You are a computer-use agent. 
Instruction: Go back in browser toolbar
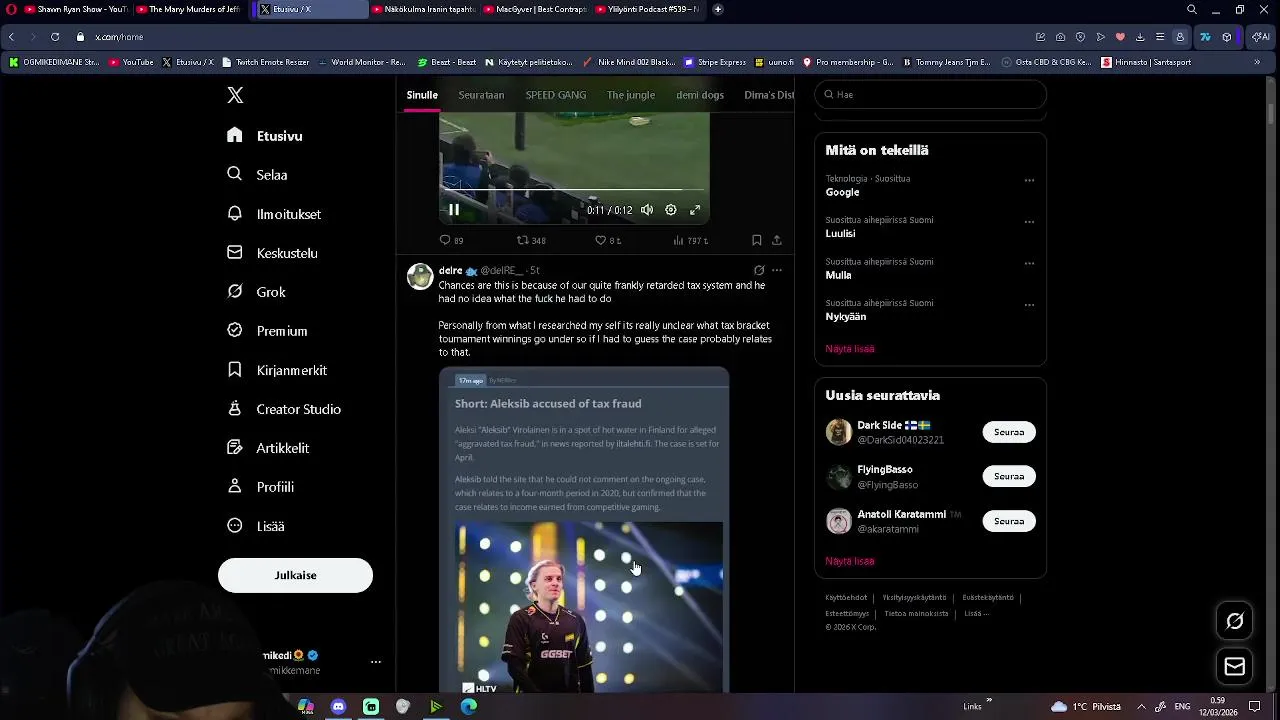click(11, 37)
